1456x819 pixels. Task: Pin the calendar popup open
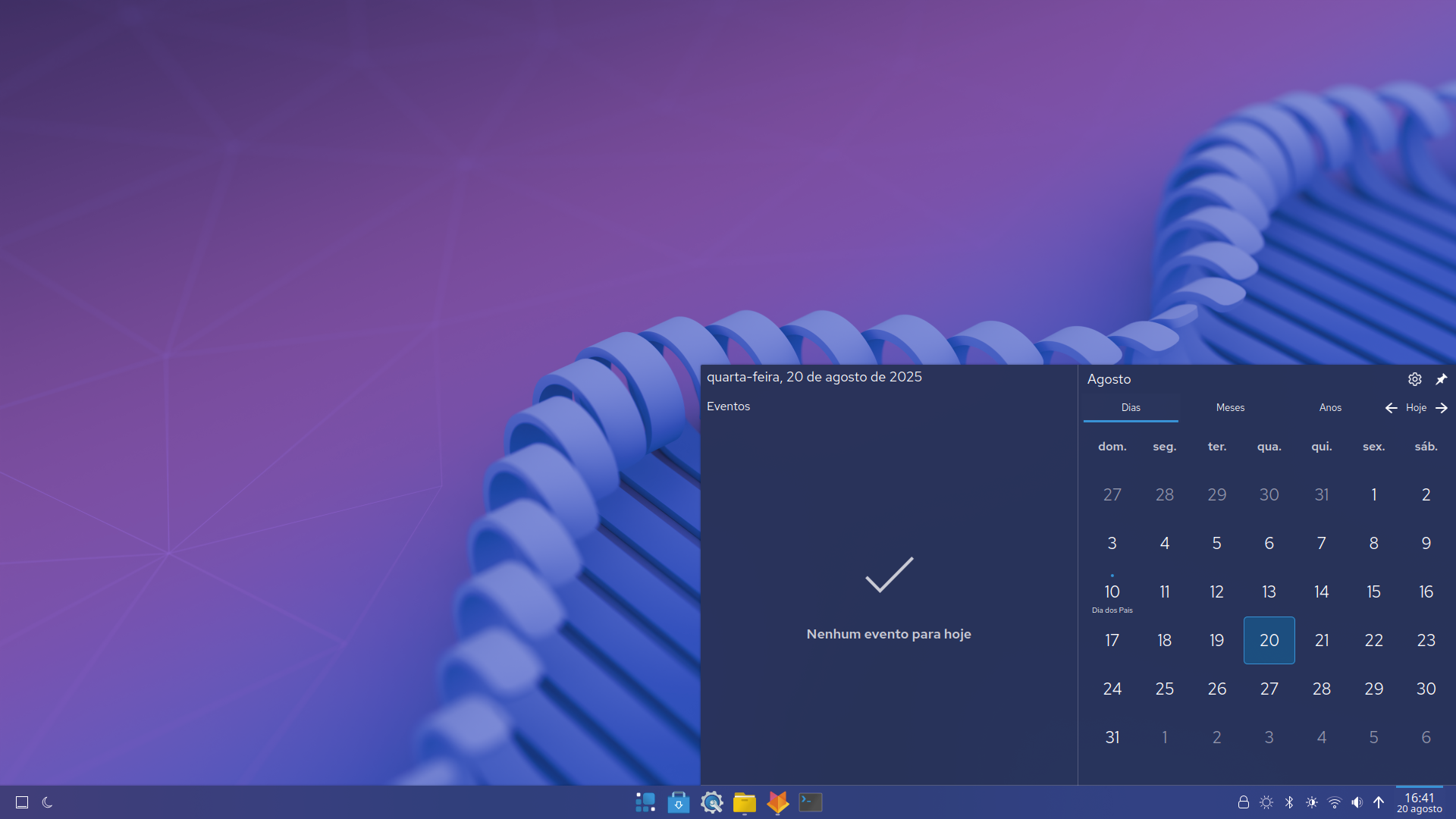click(x=1442, y=379)
